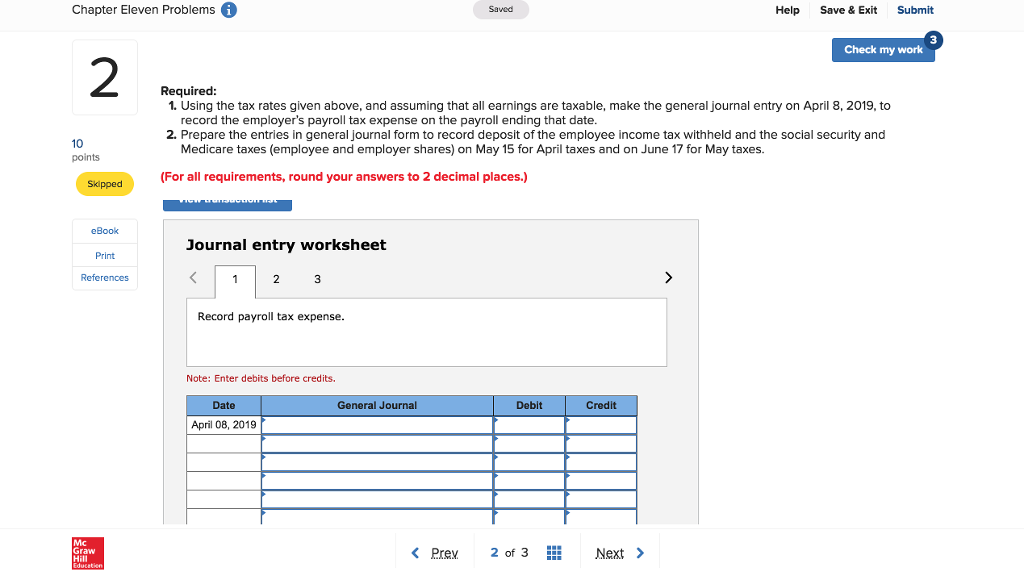
Task: Click the Saved status indicator
Action: 500,9
